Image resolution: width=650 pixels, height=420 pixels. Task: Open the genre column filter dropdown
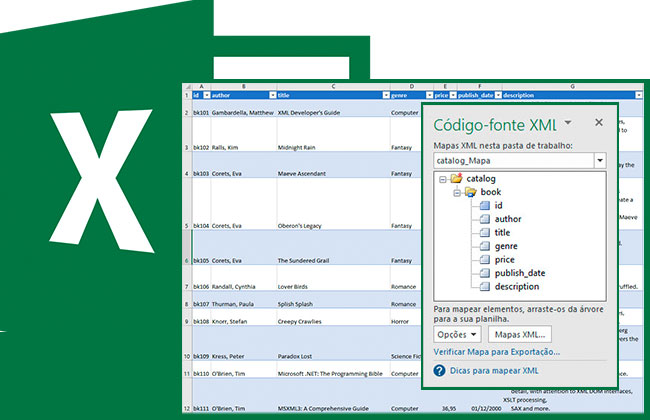[x=429, y=95]
